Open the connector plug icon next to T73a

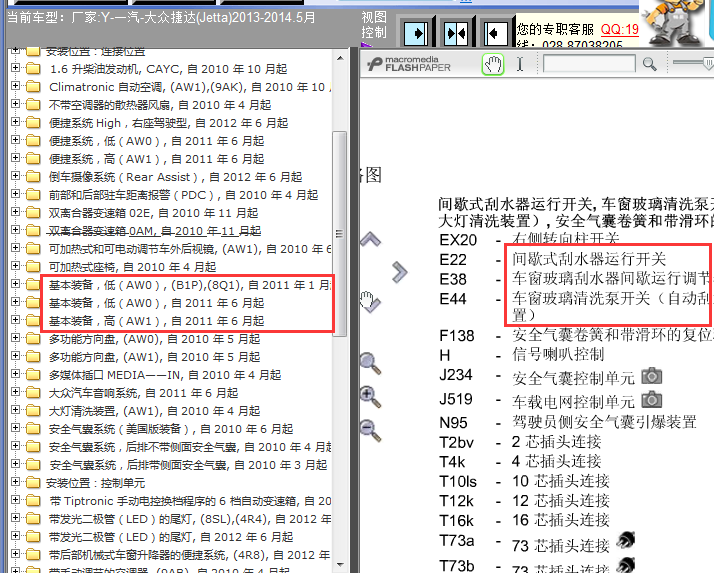coord(626,541)
